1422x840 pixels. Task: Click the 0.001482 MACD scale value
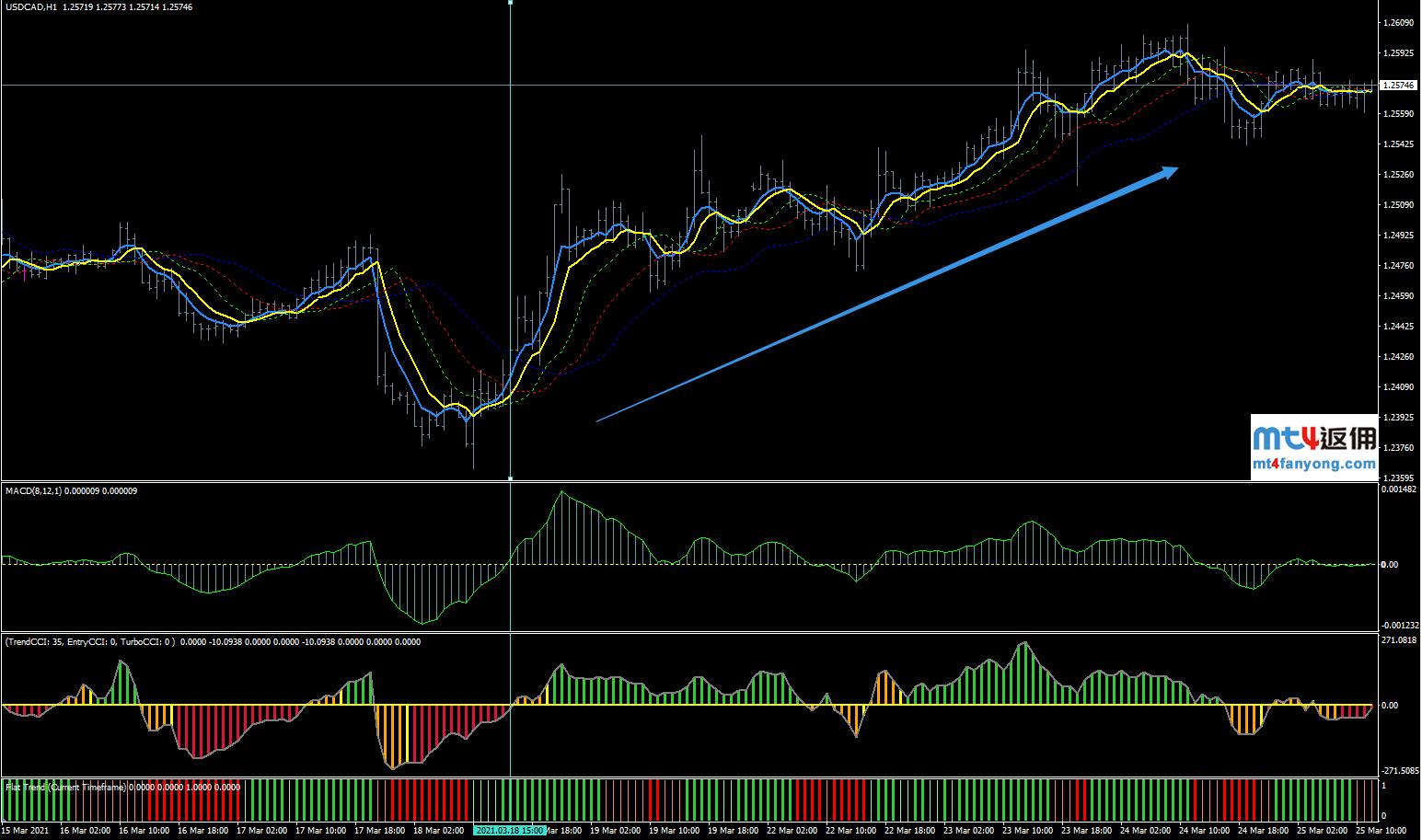(x=1401, y=489)
